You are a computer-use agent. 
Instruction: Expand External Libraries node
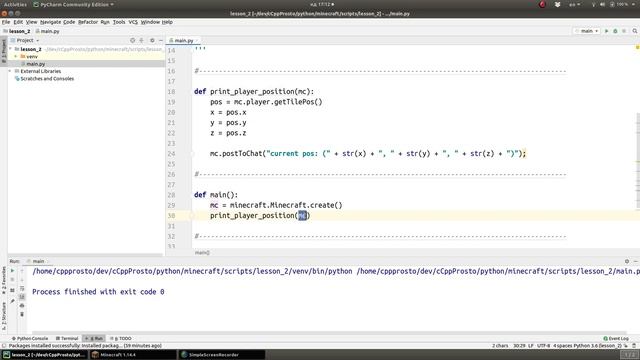point(10,71)
